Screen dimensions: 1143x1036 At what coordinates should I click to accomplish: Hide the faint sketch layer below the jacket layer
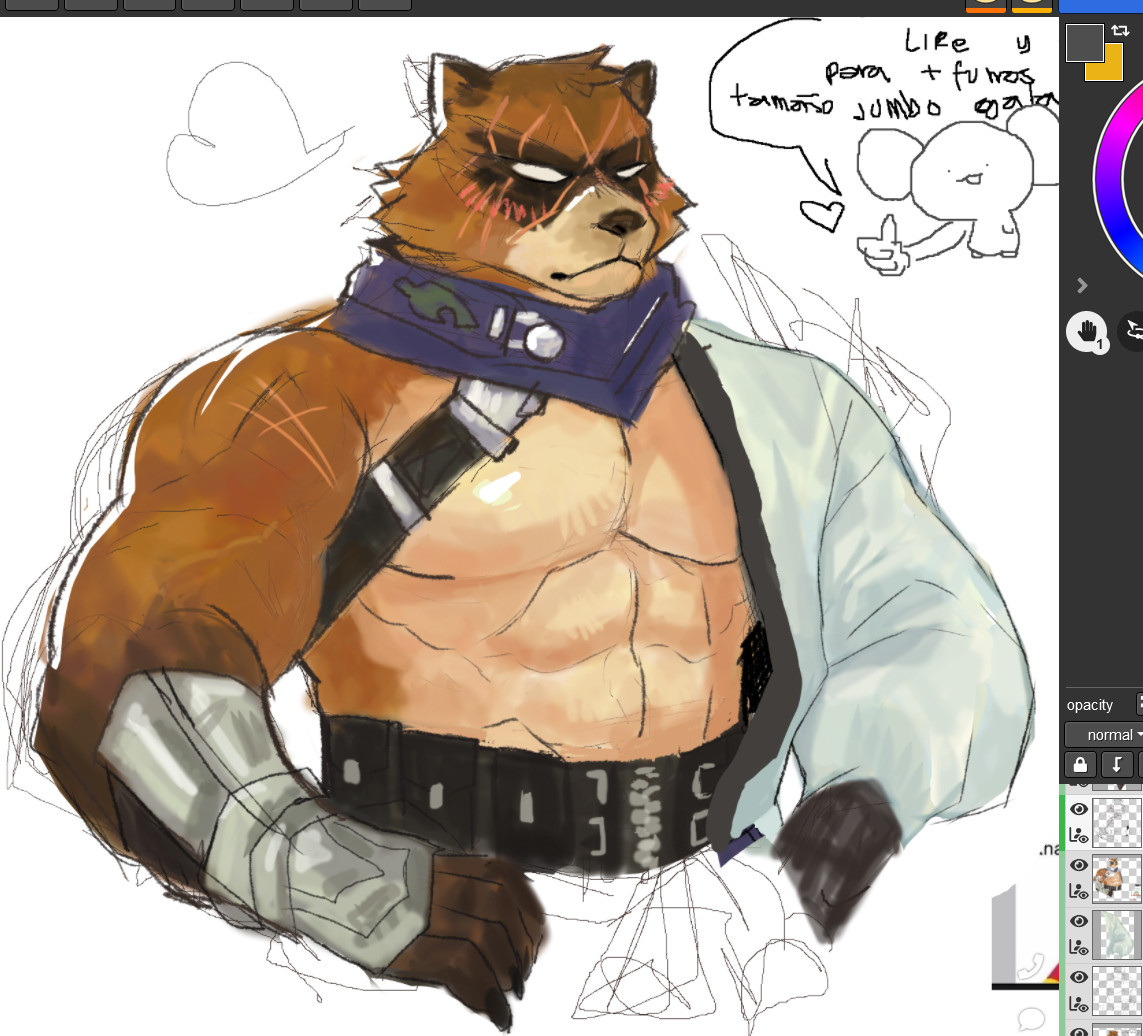coord(1078,977)
